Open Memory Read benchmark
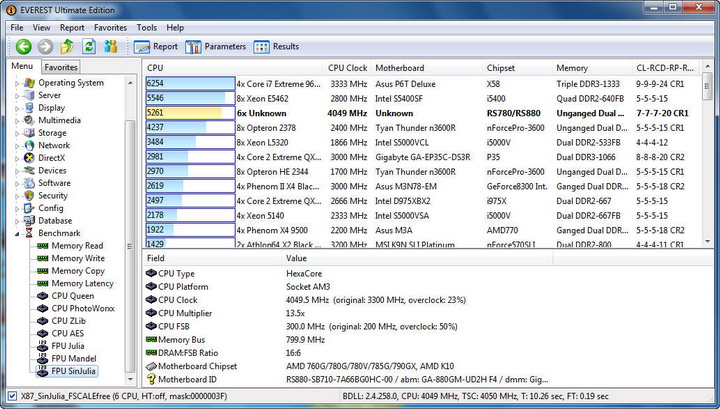The image size is (720, 409). pyautogui.click(x=77, y=246)
